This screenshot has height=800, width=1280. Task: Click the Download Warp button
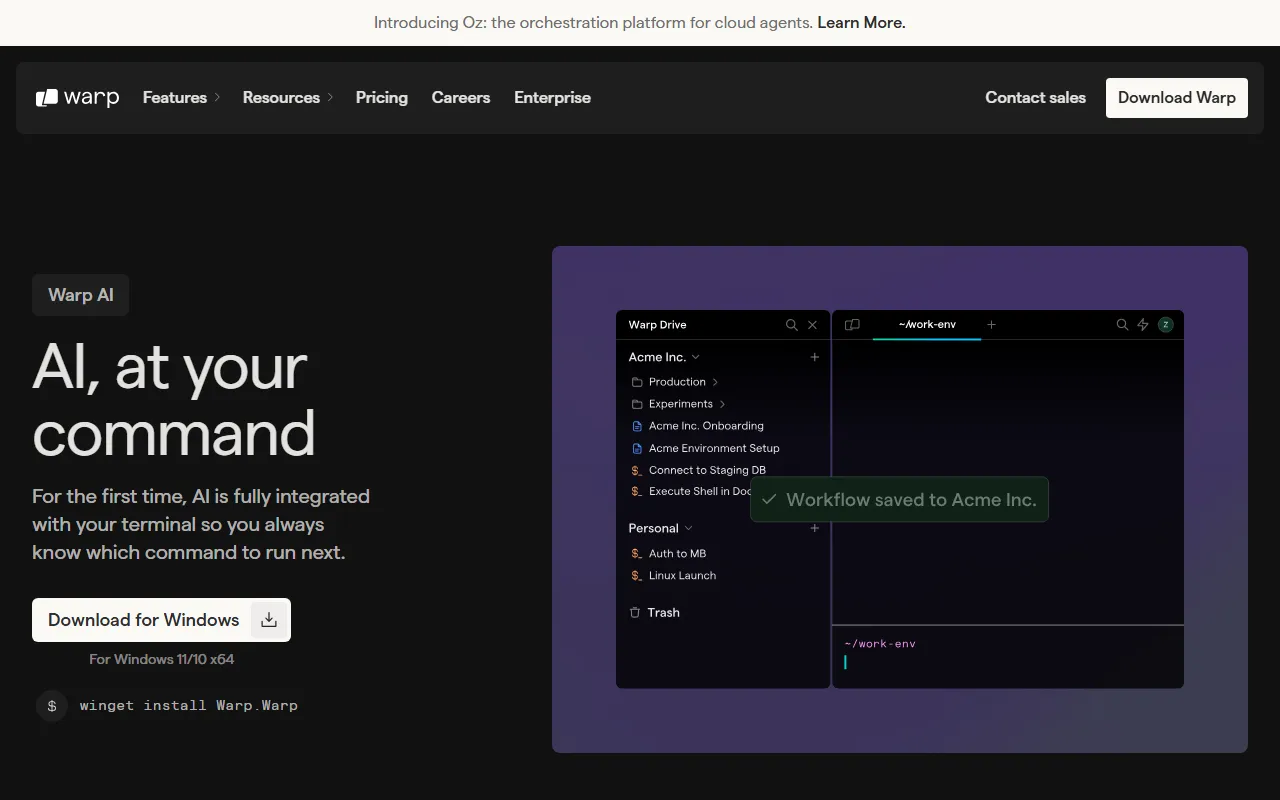(x=1176, y=97)
